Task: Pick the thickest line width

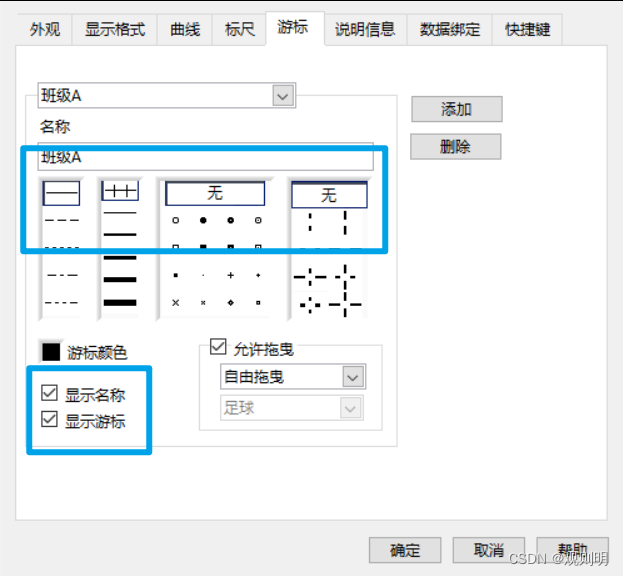Action: [120, 303]
